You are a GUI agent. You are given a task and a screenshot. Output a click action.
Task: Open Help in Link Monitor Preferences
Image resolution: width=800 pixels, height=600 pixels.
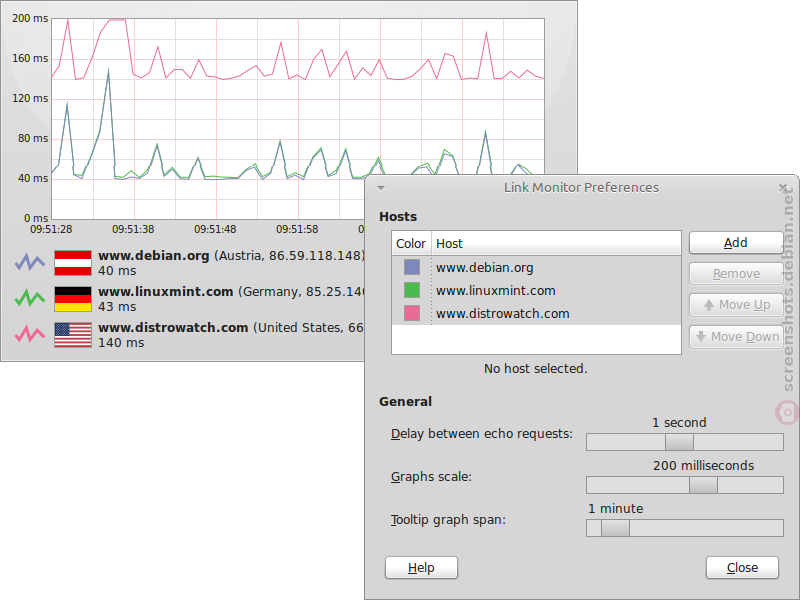[421, 568]
